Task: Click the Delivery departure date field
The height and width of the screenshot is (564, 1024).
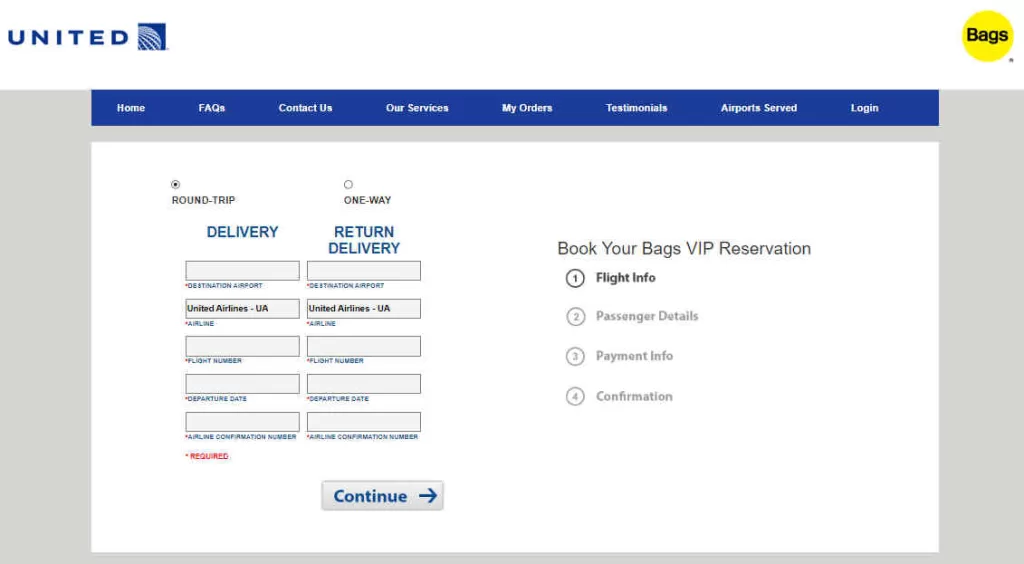Action: pyautogui.click(x=242, y=384)
